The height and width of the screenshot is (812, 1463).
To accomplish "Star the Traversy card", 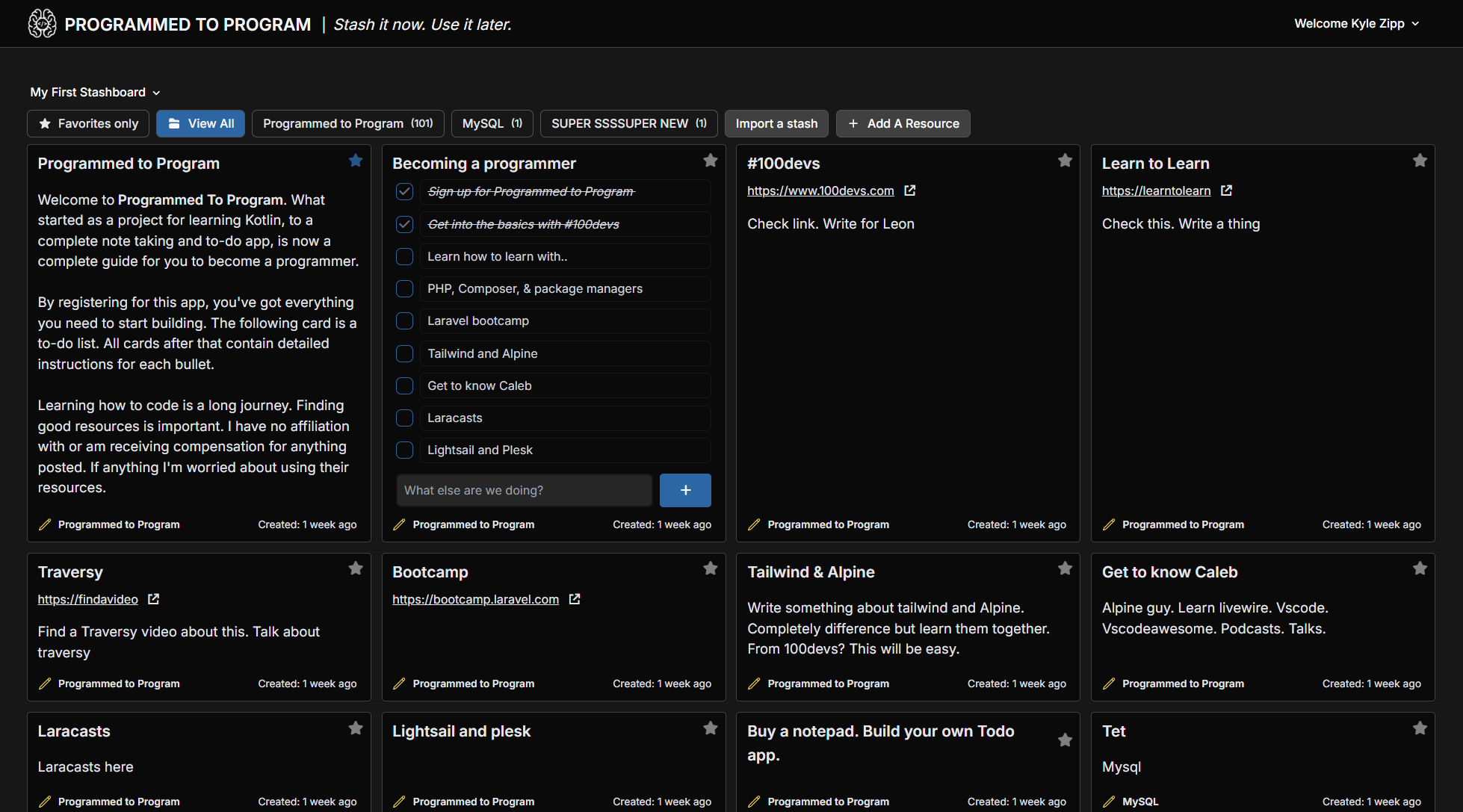I will [356, 568].
